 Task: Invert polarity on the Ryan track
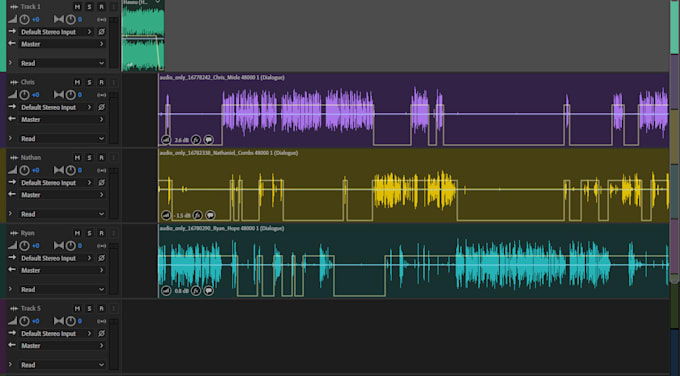[101, 258]
